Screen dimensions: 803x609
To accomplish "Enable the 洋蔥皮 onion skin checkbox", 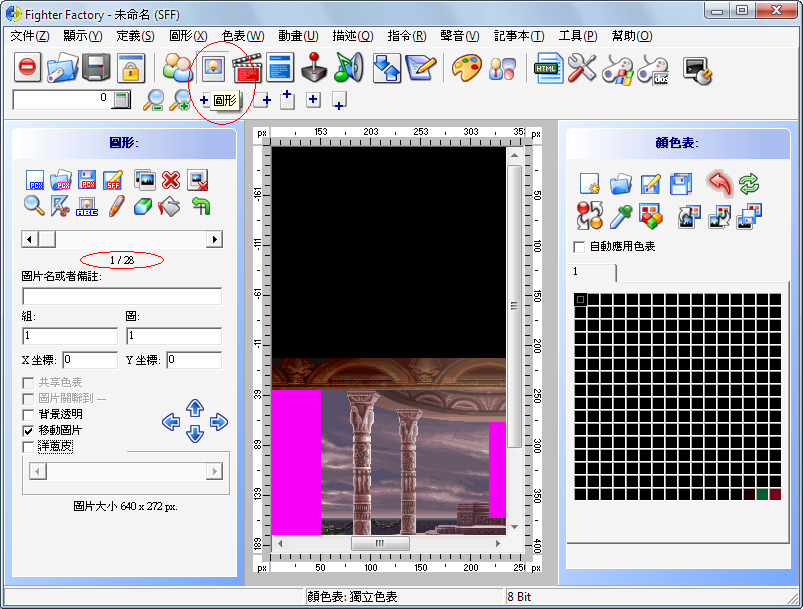I will coord(28,447).
